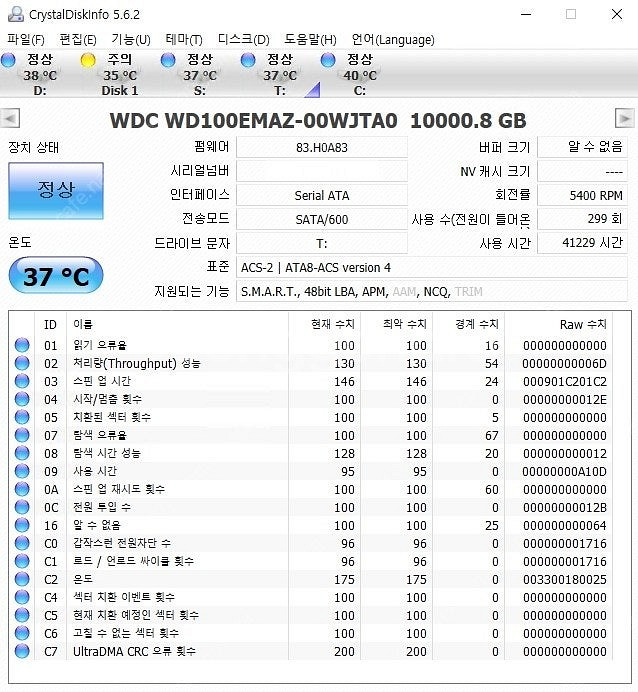The height and width of the screenshot is (692, 638).
Task: Select the T: disk status icon
Action: [248, 60]
